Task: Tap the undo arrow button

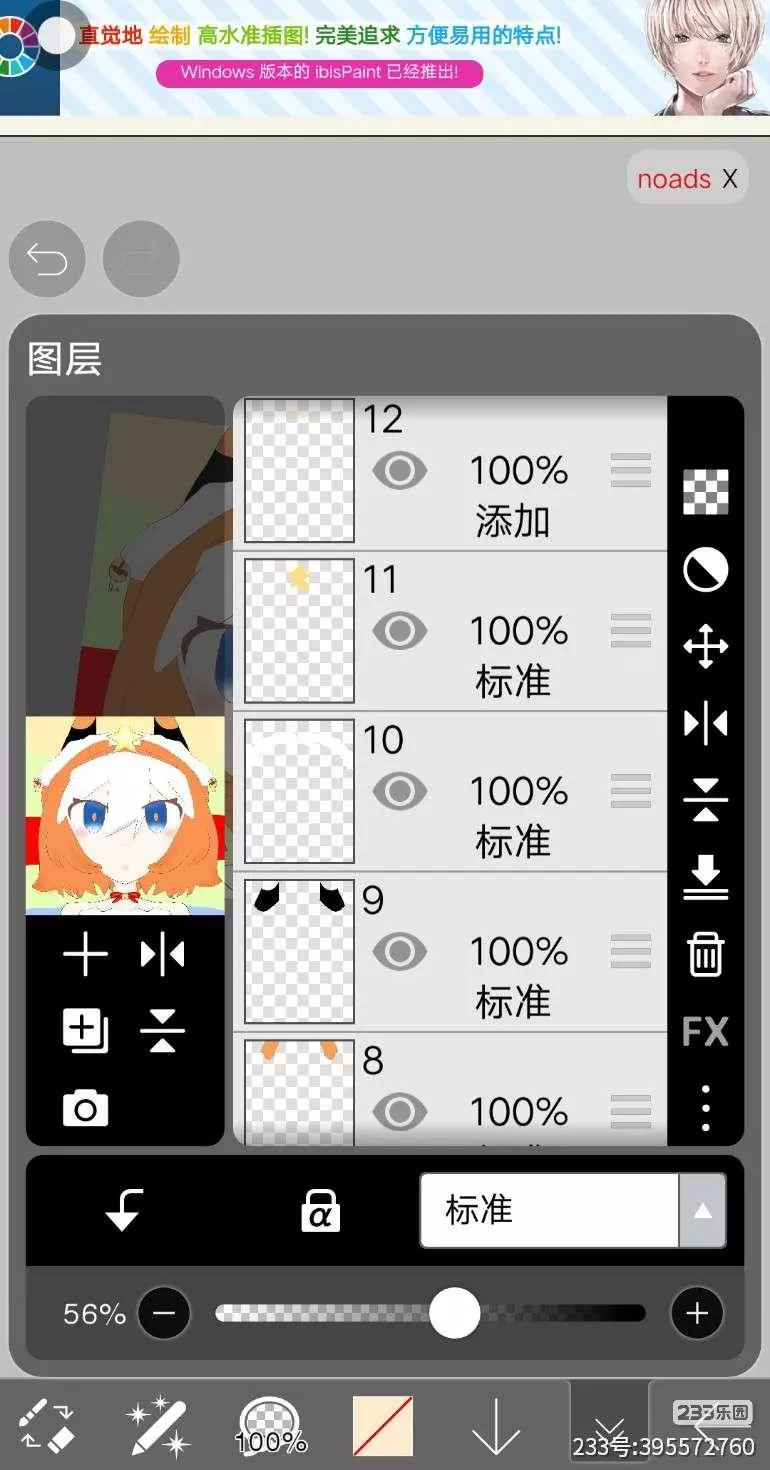Action: tap(47, 260)
